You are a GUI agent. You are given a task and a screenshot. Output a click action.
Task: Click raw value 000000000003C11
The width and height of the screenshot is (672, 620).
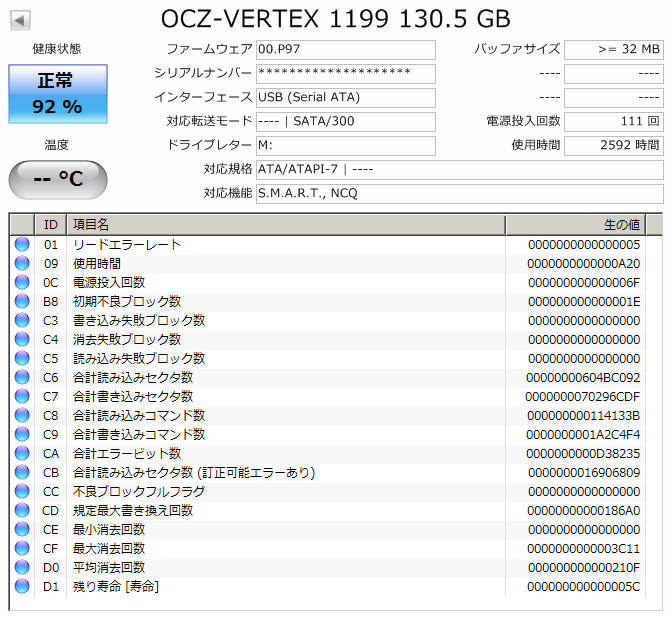(584, 548)
